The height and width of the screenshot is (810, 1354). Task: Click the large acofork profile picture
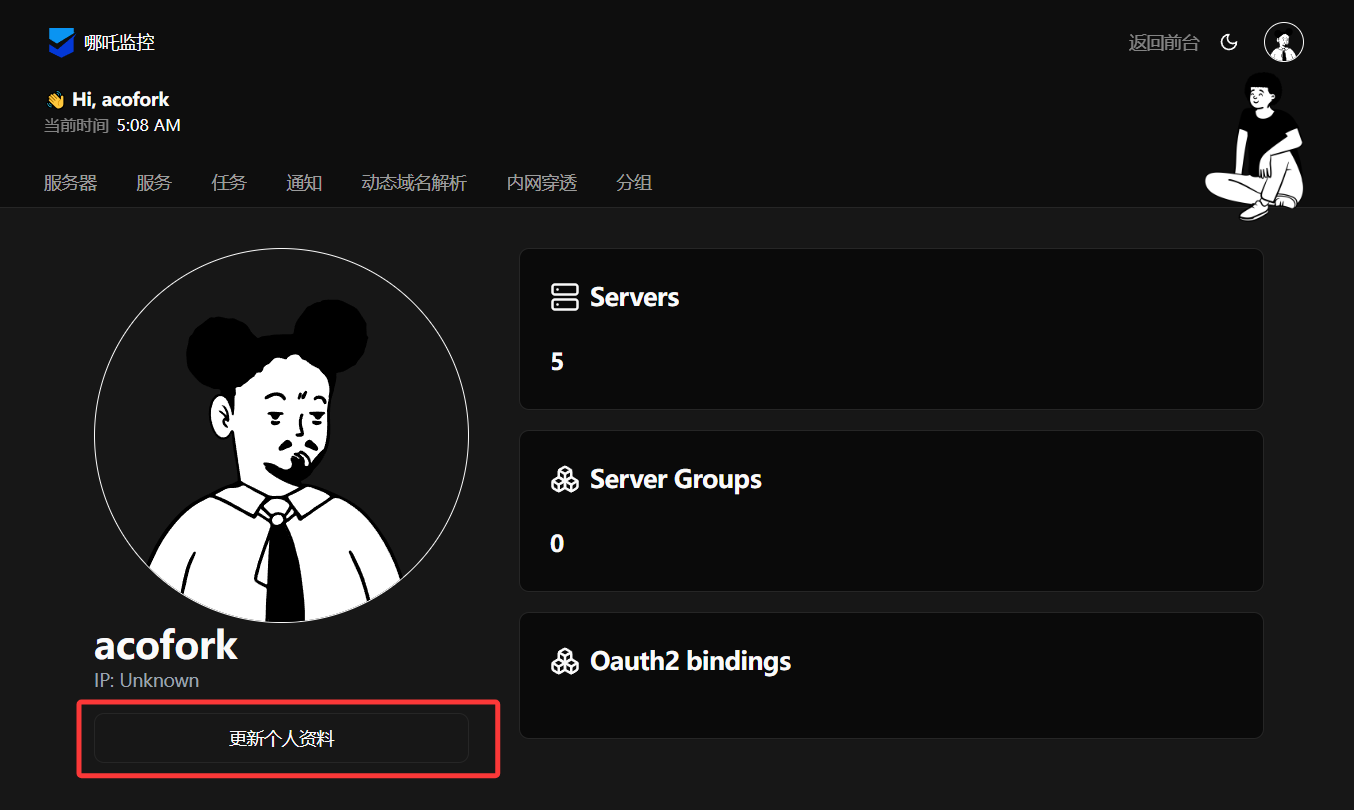[281, 435]
